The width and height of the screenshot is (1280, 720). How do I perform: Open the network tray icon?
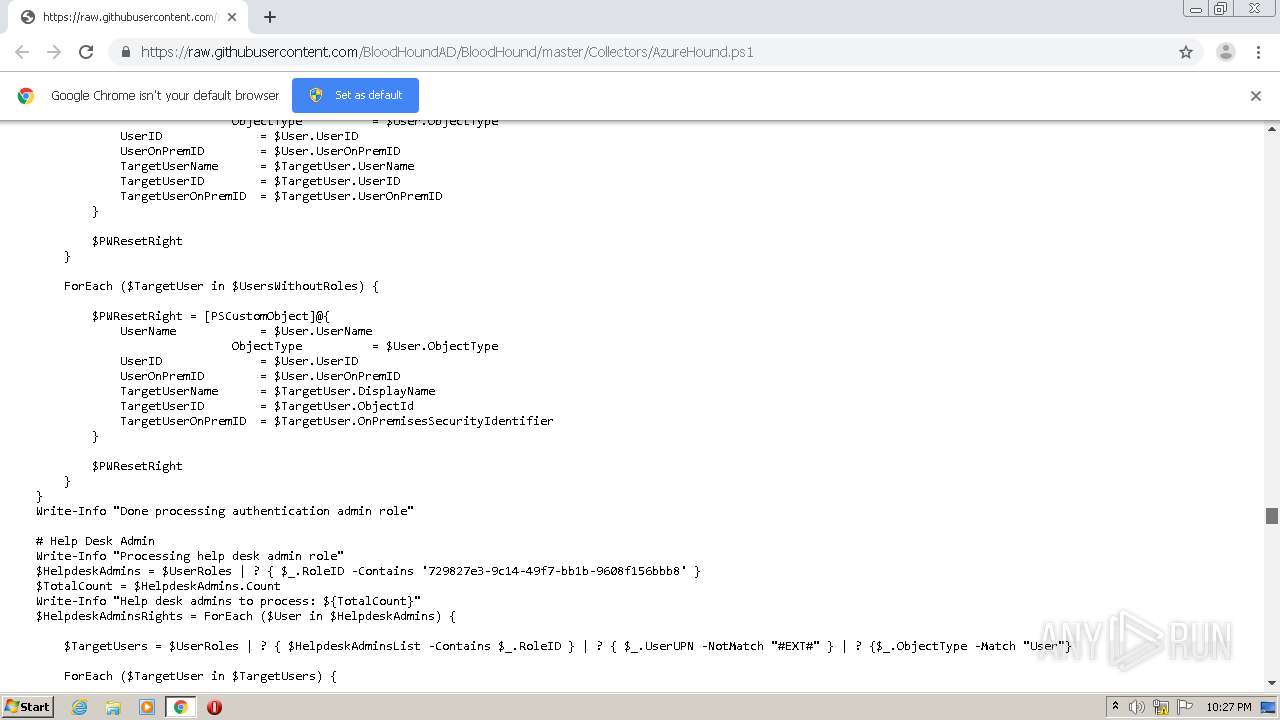coord(1161,707)
